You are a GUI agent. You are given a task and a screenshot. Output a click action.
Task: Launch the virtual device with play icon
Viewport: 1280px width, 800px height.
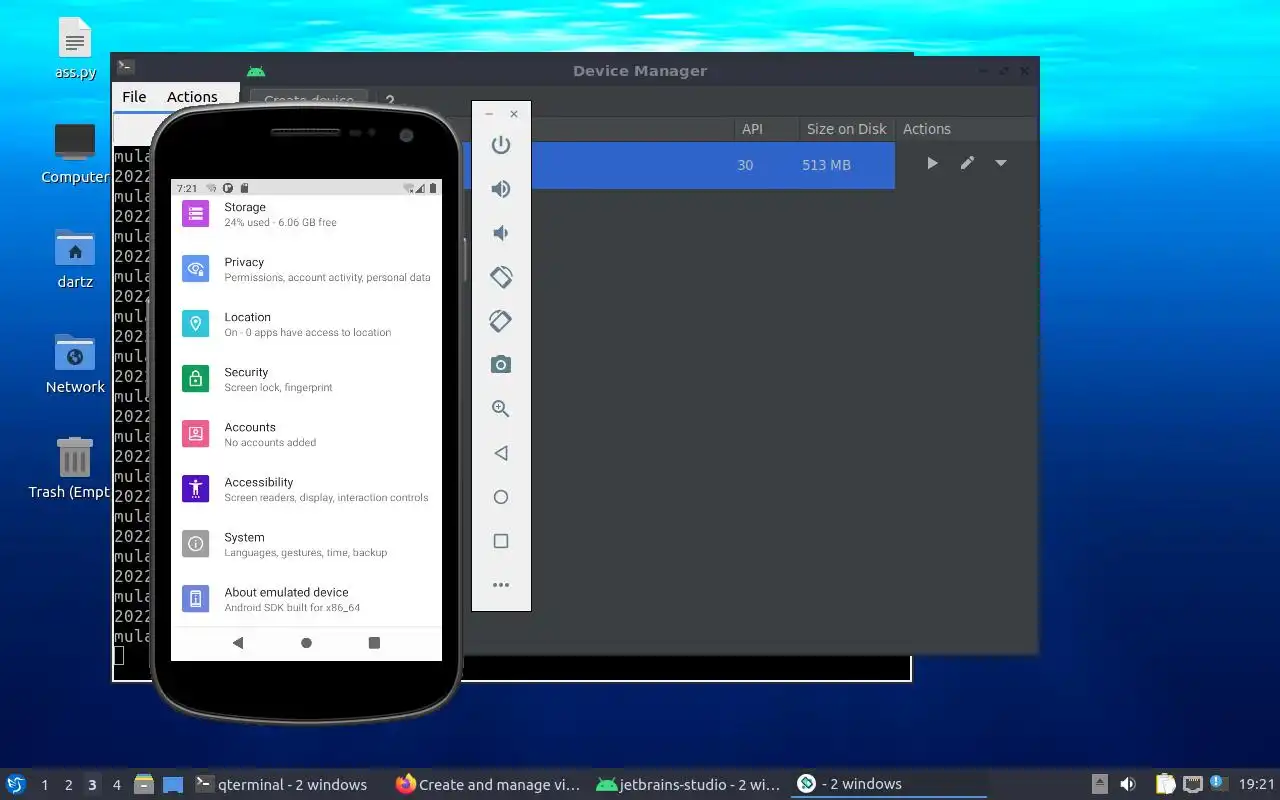932,163
